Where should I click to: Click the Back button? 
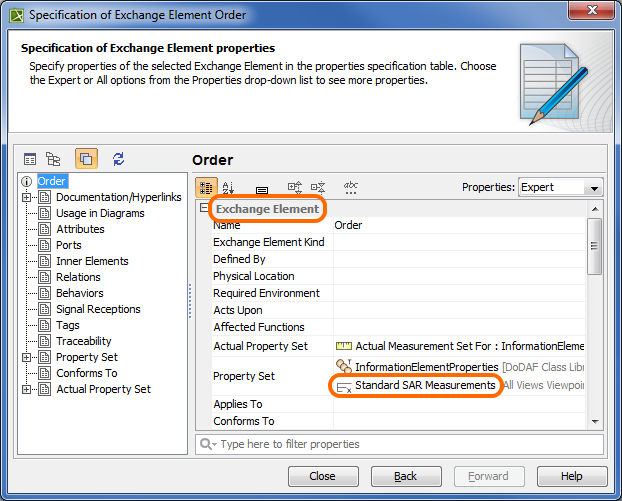(406, 476)
